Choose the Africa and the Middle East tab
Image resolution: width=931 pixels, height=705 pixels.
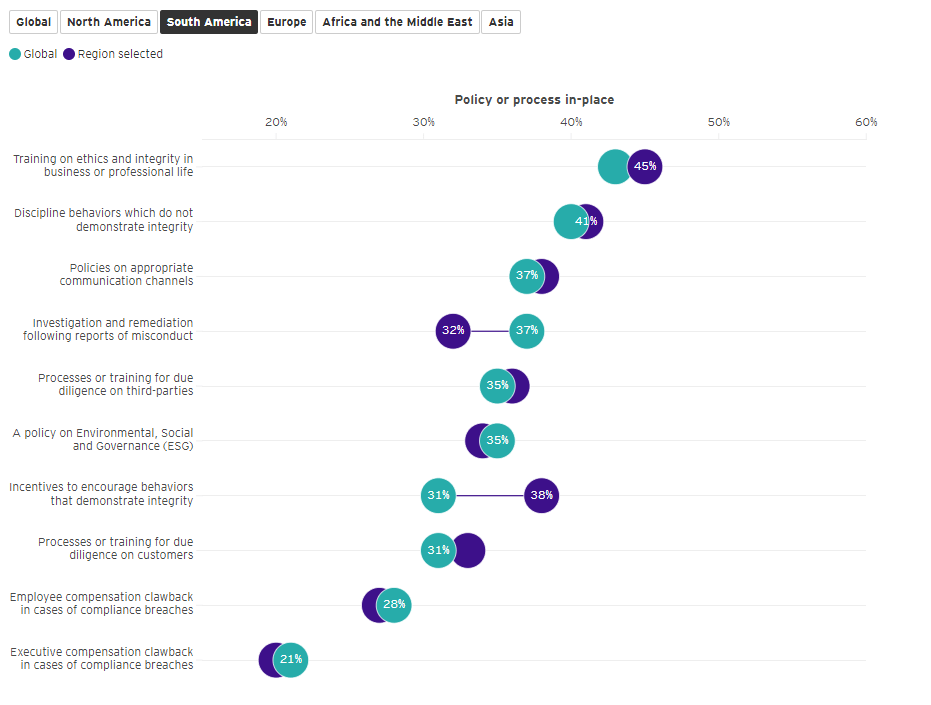point(397,22)
